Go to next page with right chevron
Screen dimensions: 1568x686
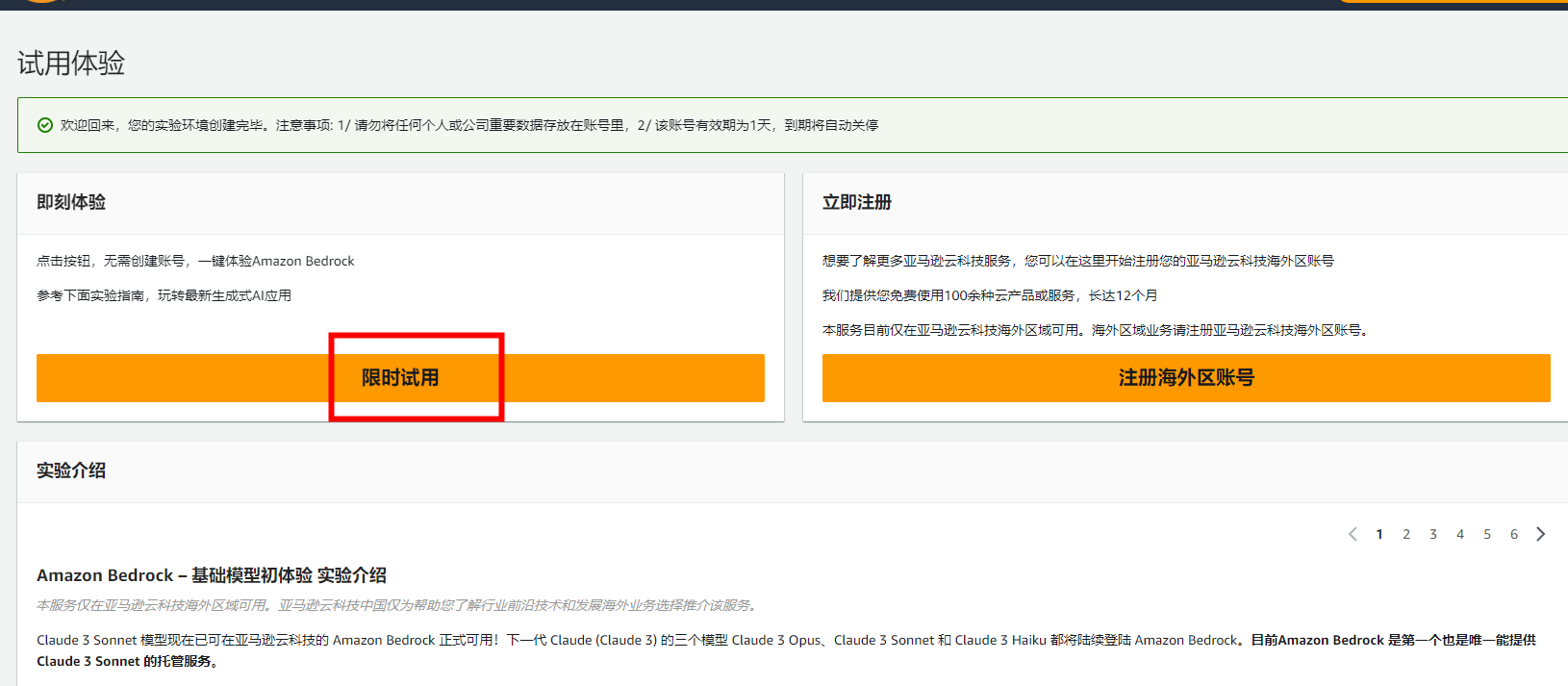point(1541,534)
